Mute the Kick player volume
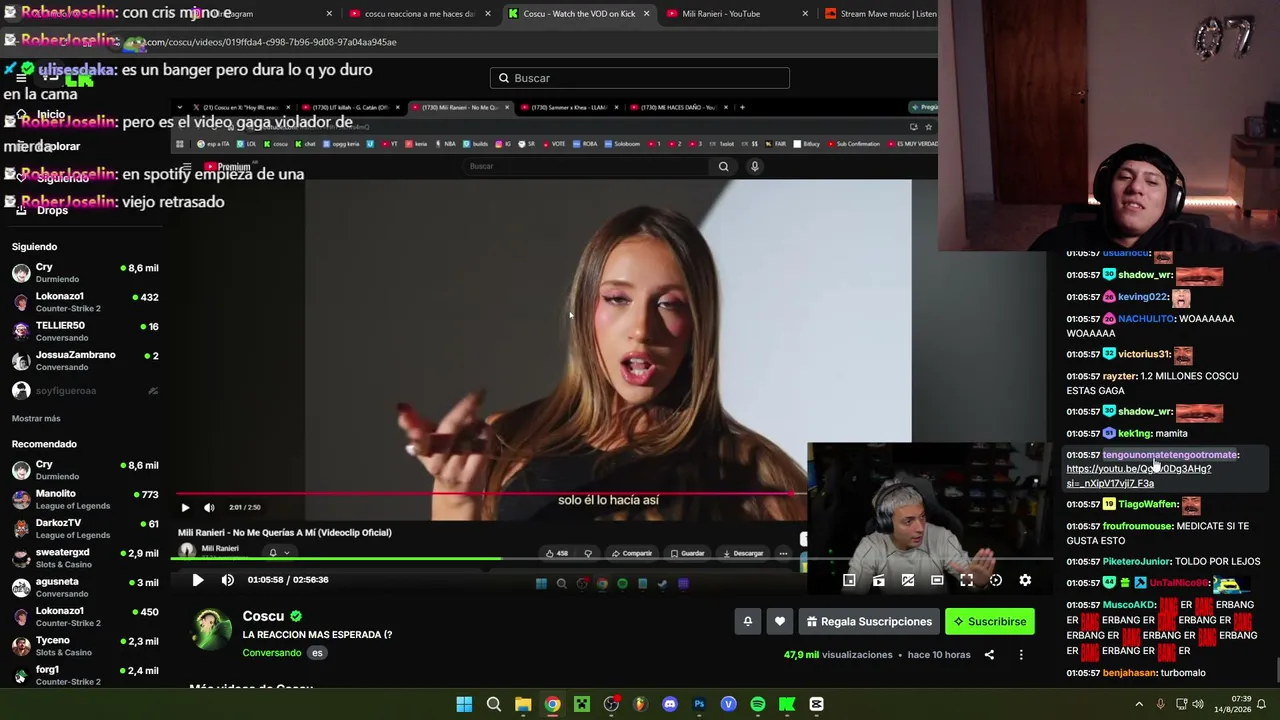This screenshot has height=720, width=1280. pos(228,580)
